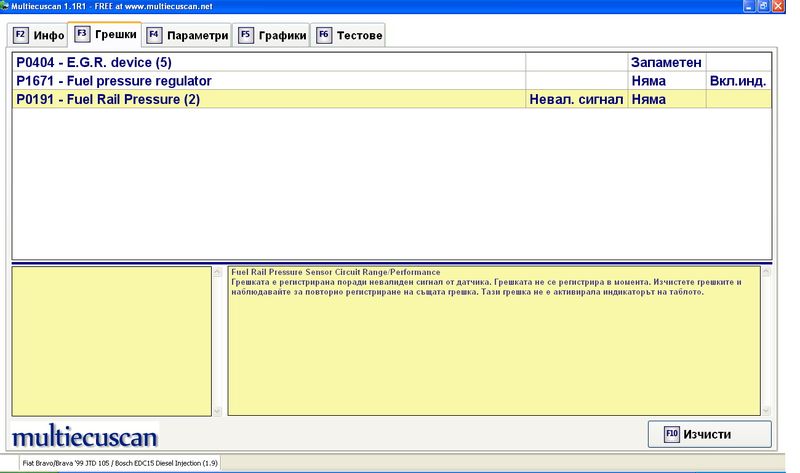The height and width of the screenshot is (473, 800).
Task: Click the multiecuscan logo at bottom left
Action: point(85,436)
